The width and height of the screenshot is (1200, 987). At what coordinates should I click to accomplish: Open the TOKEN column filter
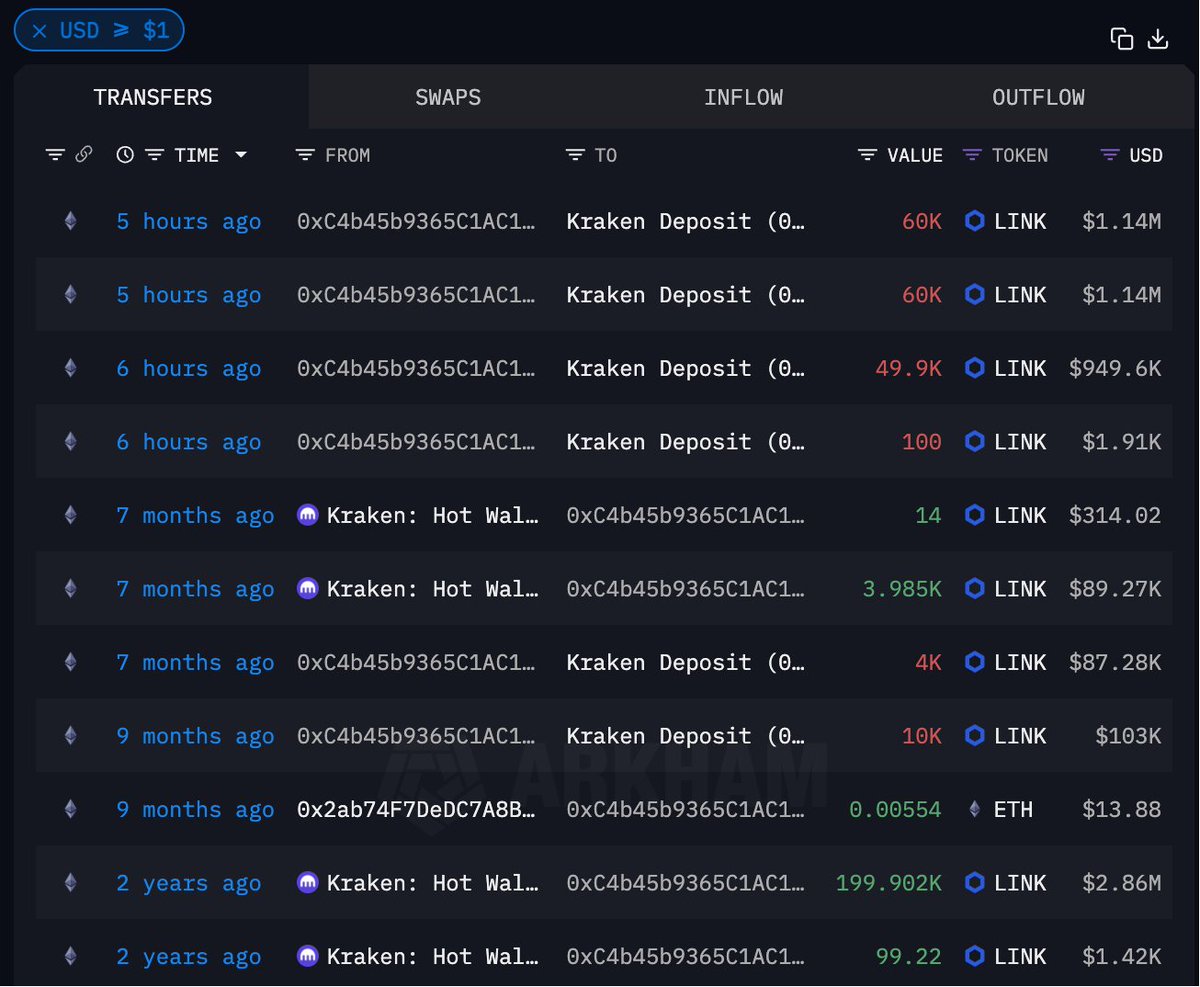point(972,155)
